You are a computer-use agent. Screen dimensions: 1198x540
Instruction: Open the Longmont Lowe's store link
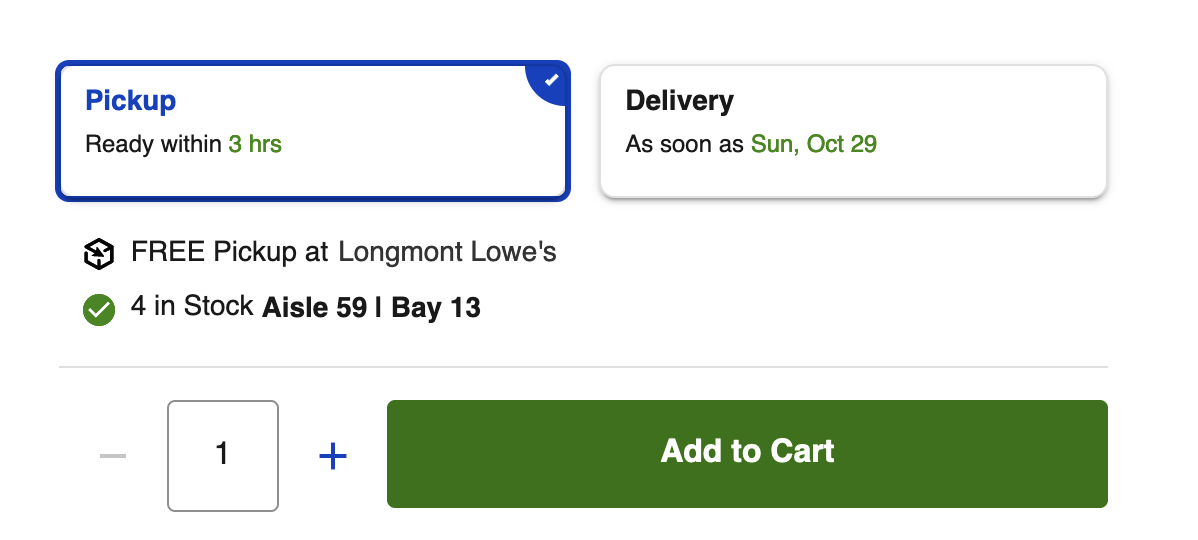point(447,251)
